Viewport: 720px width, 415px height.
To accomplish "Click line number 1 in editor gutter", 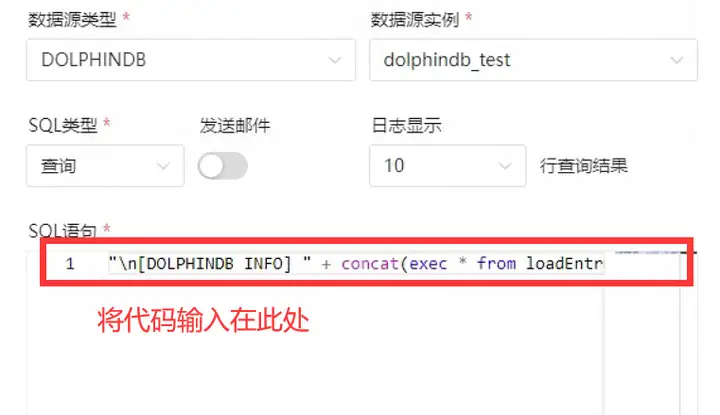I will (70, 264).
